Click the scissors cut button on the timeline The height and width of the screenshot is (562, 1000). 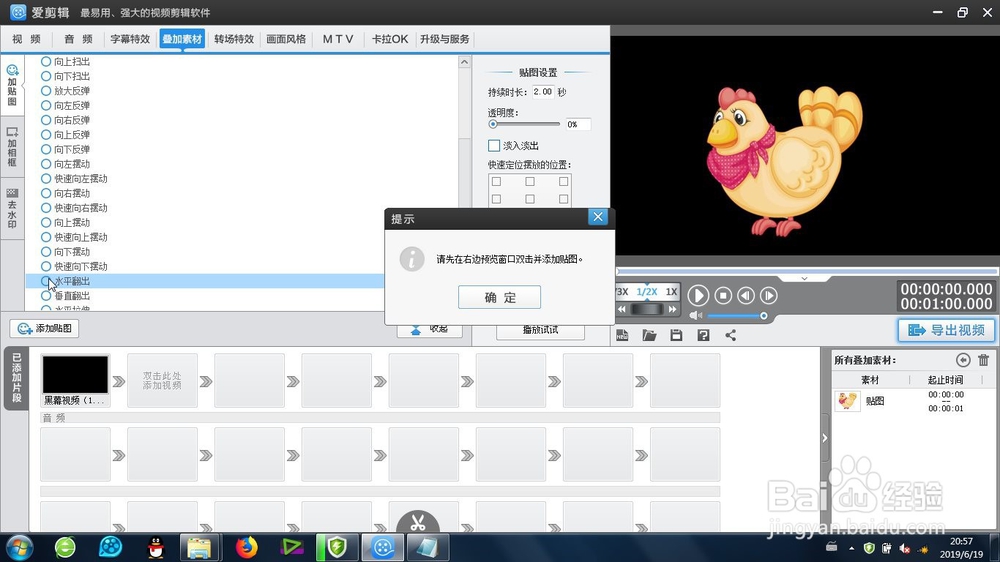click(x=418, y=523)
